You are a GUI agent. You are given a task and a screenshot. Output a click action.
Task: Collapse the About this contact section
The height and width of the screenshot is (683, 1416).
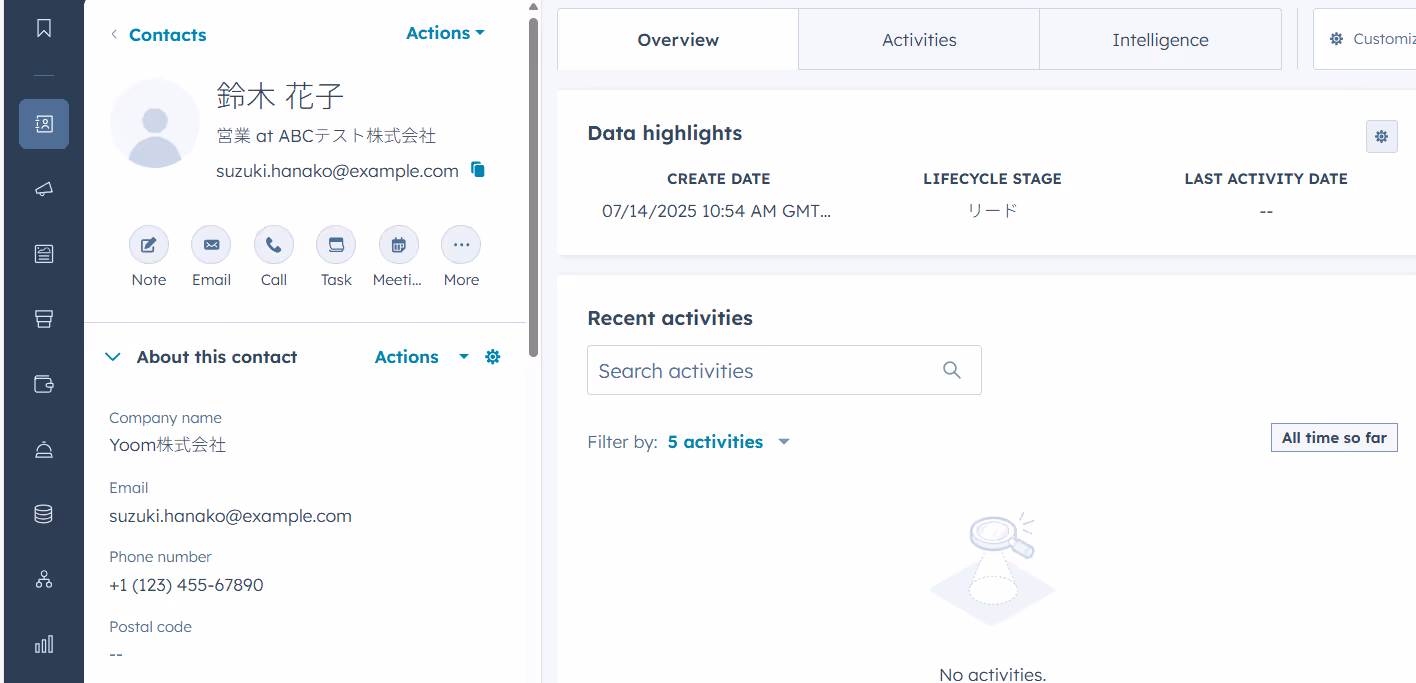click(113, 357)
